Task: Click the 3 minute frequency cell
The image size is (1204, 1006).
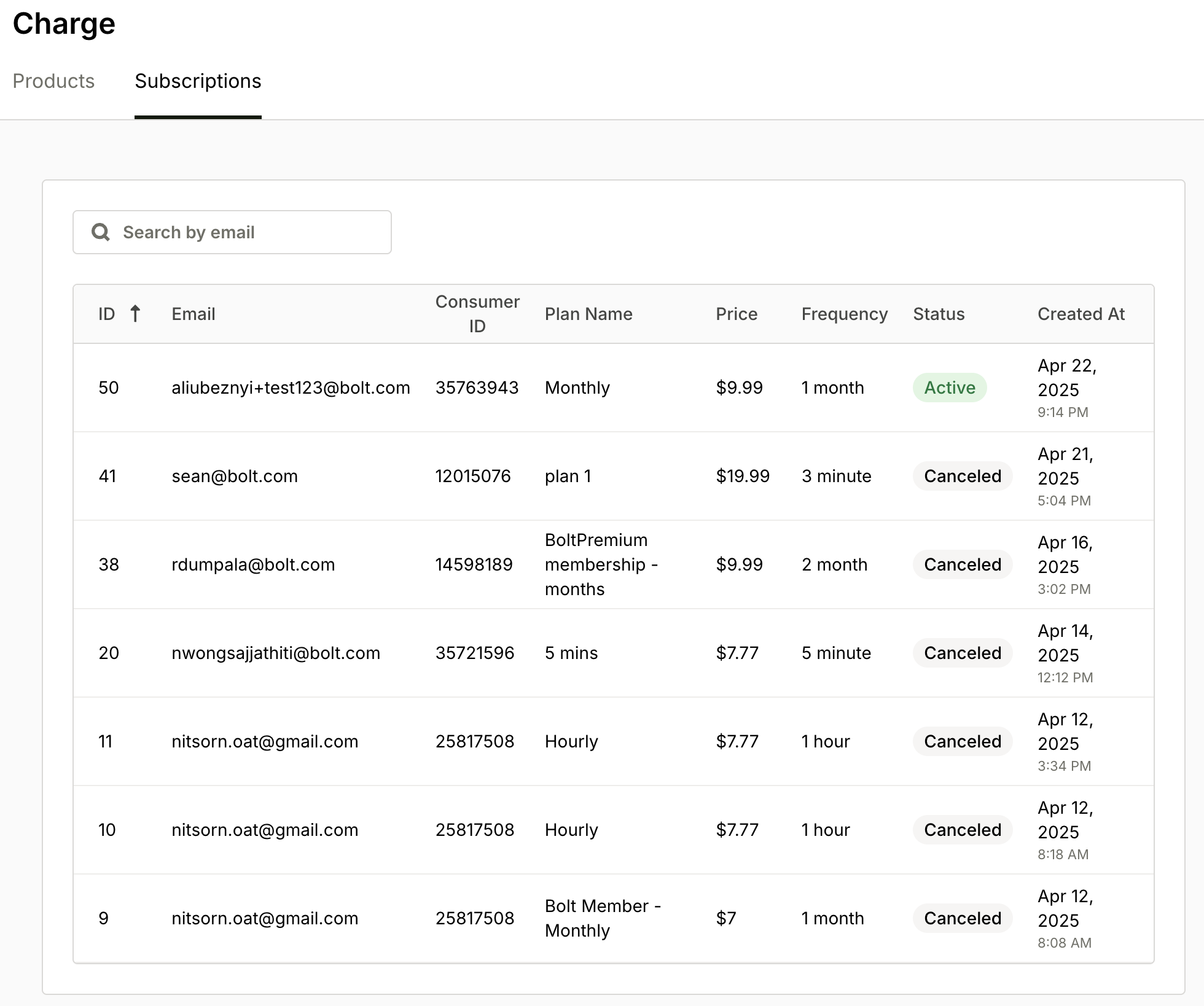Action: [x=837, y=476]
